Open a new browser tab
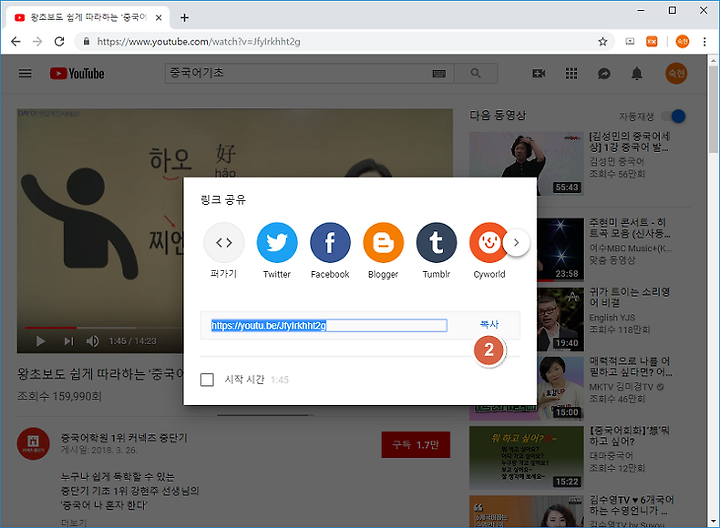 pos(185,17)
